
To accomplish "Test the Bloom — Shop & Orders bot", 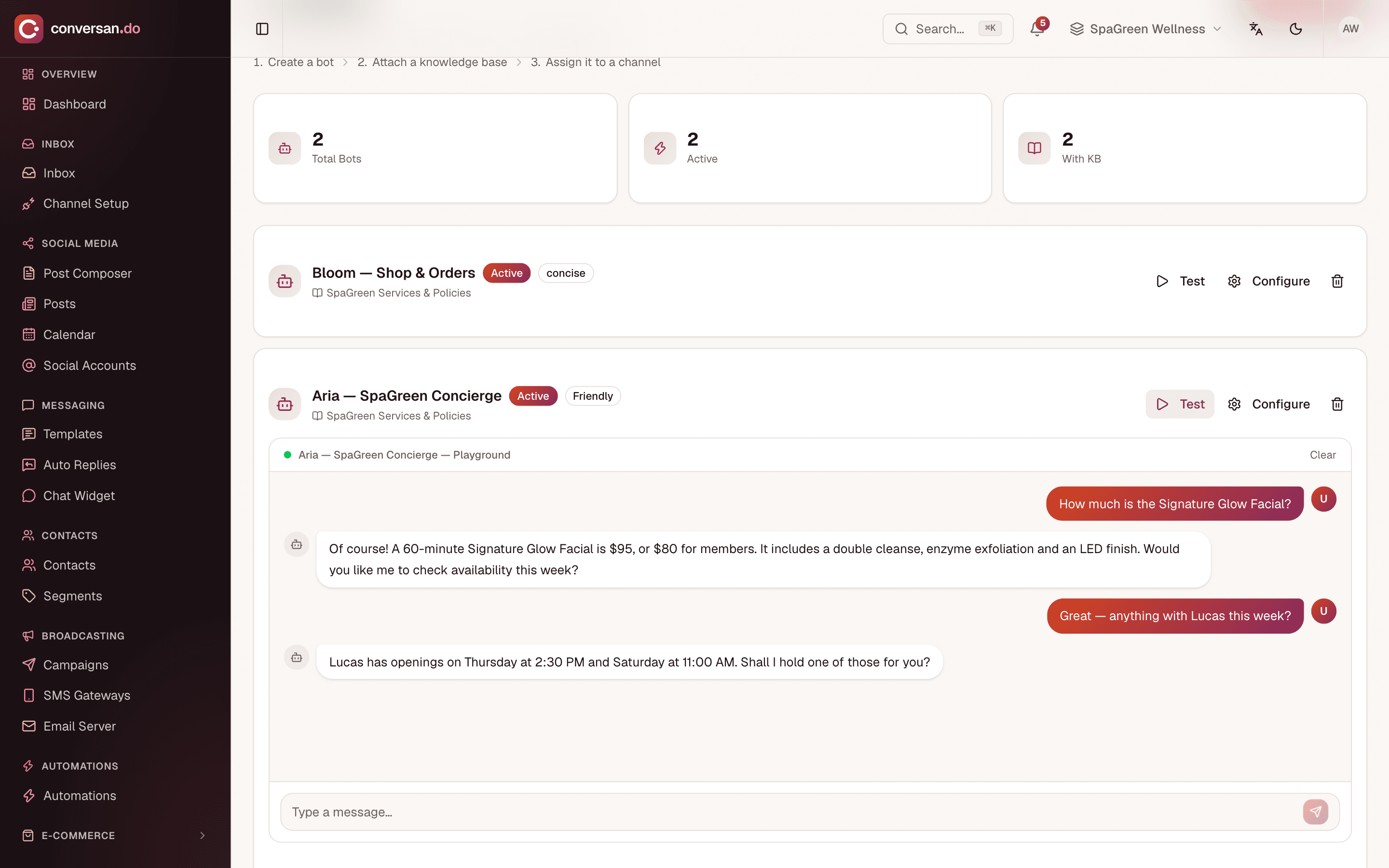I will coord(1180,281).
